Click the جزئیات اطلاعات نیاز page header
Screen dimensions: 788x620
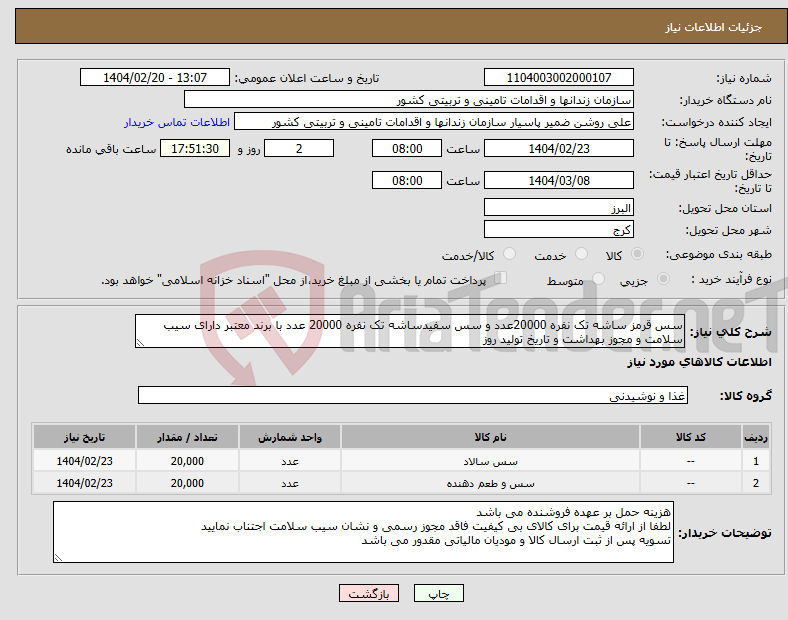coord(714,27)
